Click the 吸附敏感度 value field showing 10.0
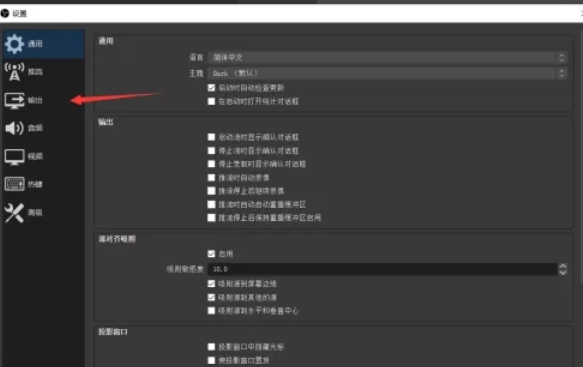 pyautogui.click(x=382, y=269)
